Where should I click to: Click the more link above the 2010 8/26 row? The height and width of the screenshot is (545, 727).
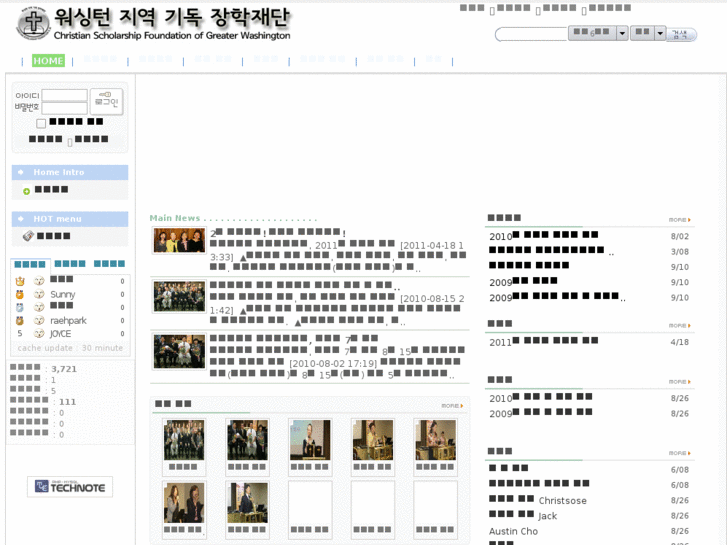point(679,382)
